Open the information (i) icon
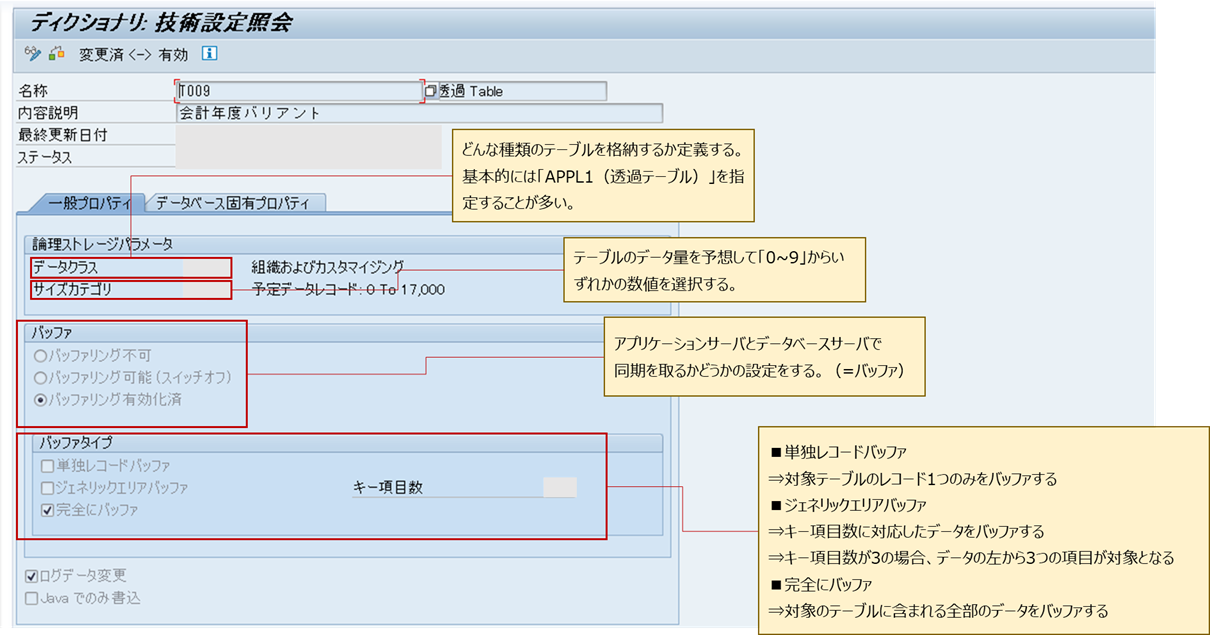Viewport: 1210px width, 635px height. [x=208, y=54]
